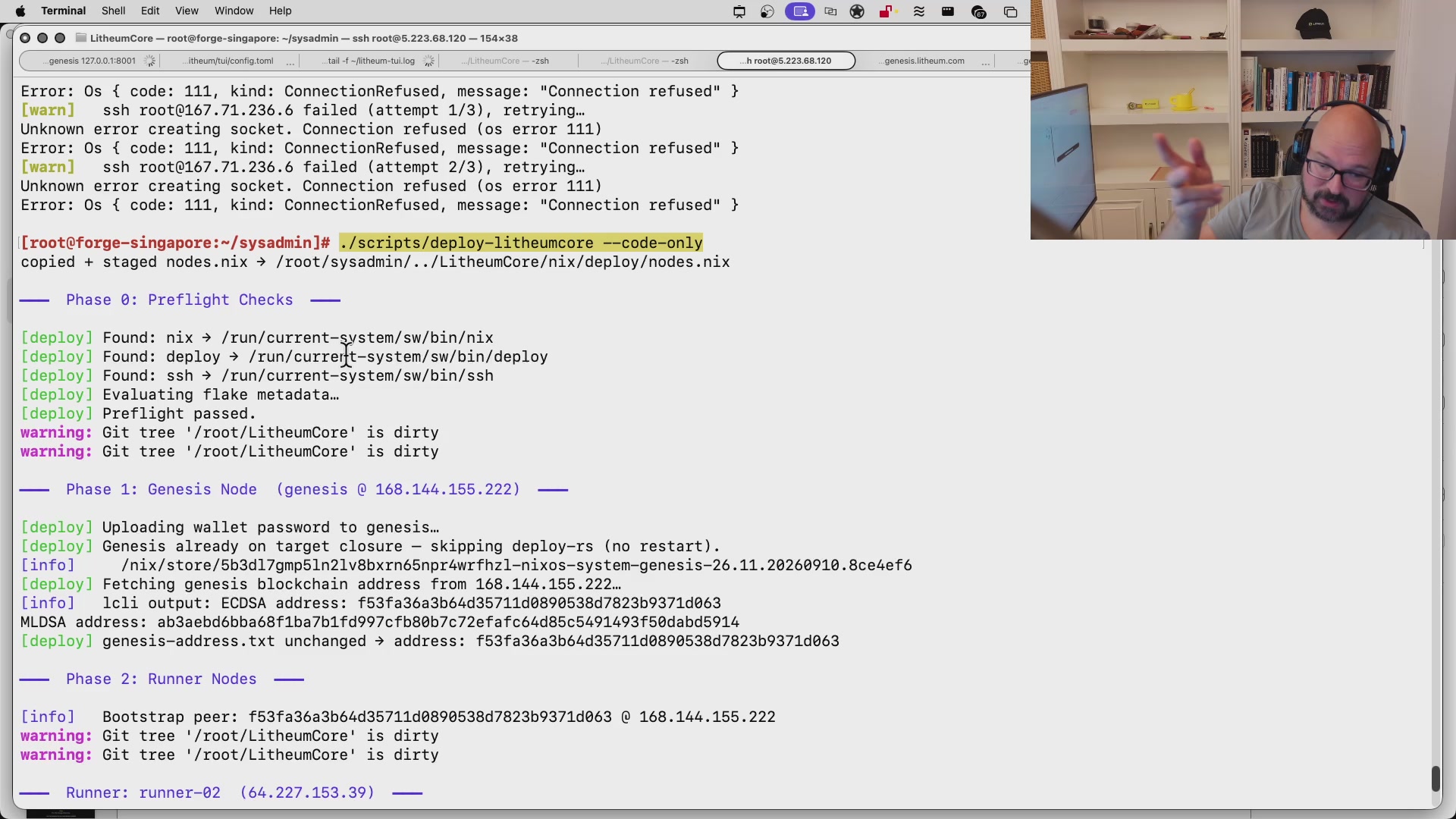Open the Help menu

tap(280, 11)
